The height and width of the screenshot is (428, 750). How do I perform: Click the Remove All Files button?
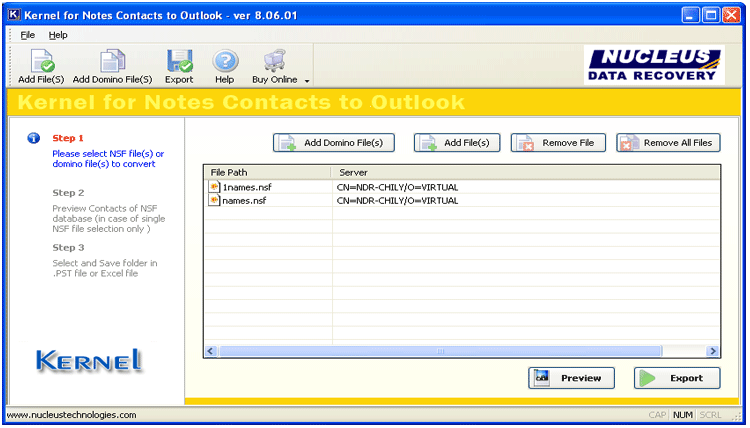point(668,143)
